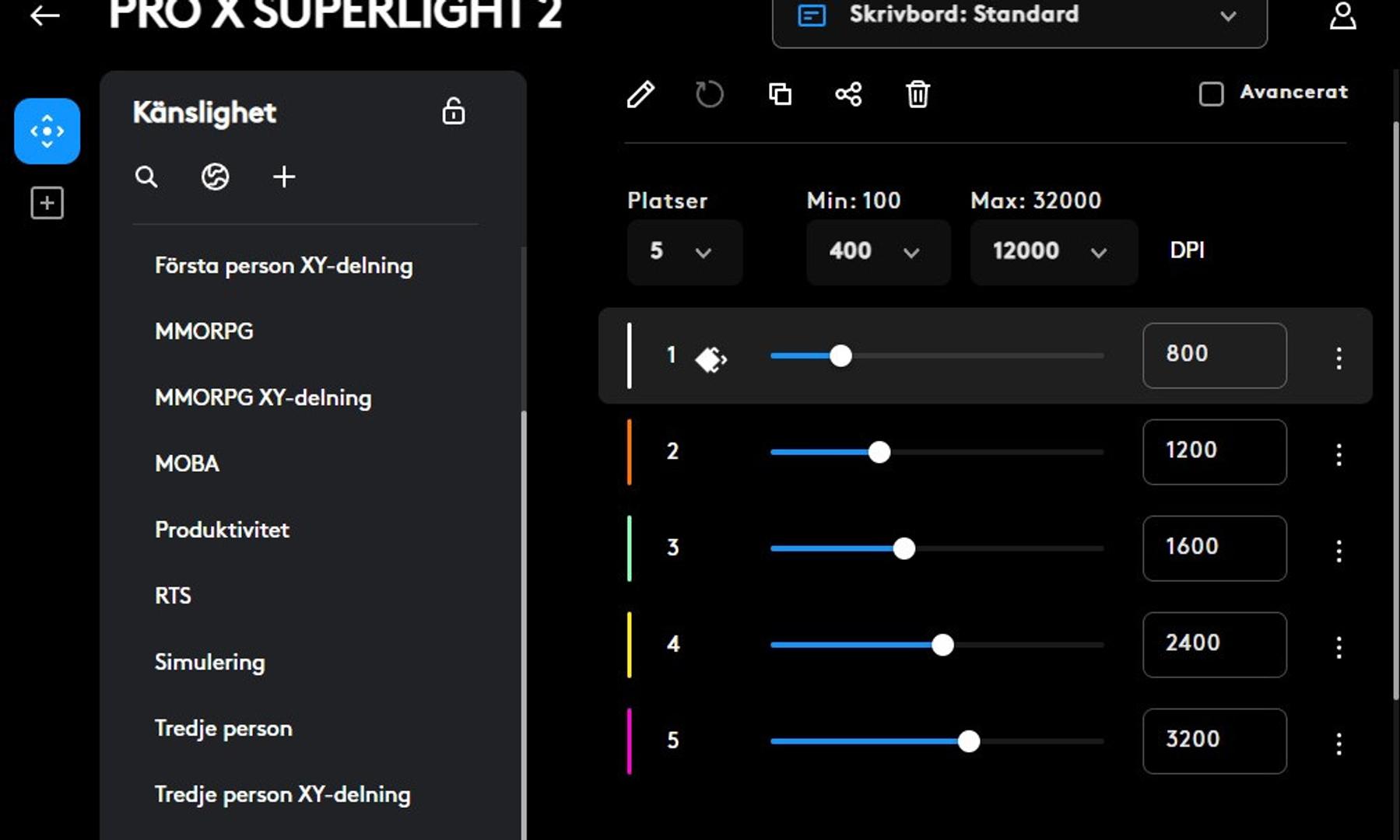Add a new sensitivity preset
This screenshot has width=1400, height=840.
coord(284,177)
